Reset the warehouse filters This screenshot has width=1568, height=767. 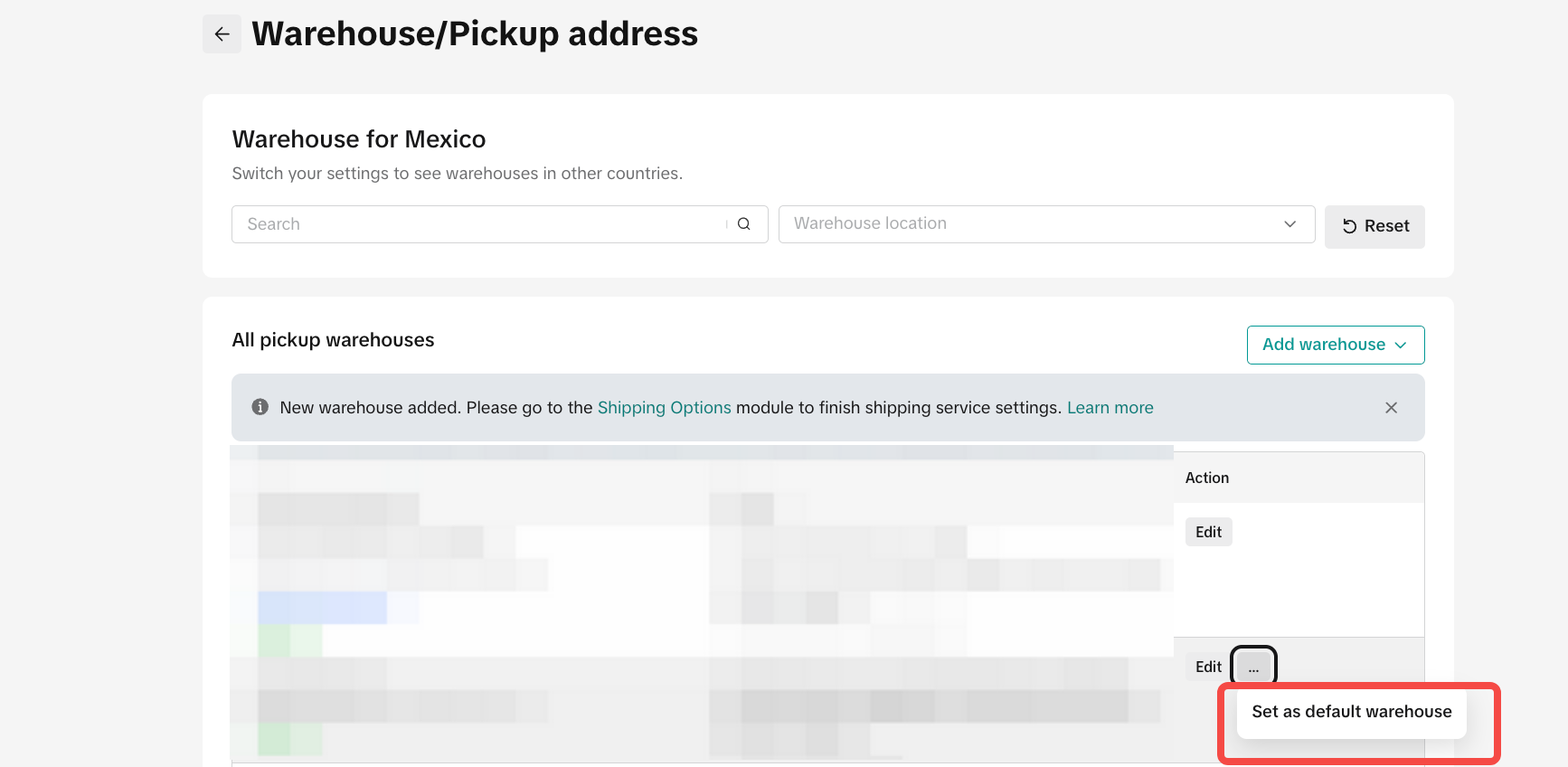pyautogui.click(x=1374, y=226)
